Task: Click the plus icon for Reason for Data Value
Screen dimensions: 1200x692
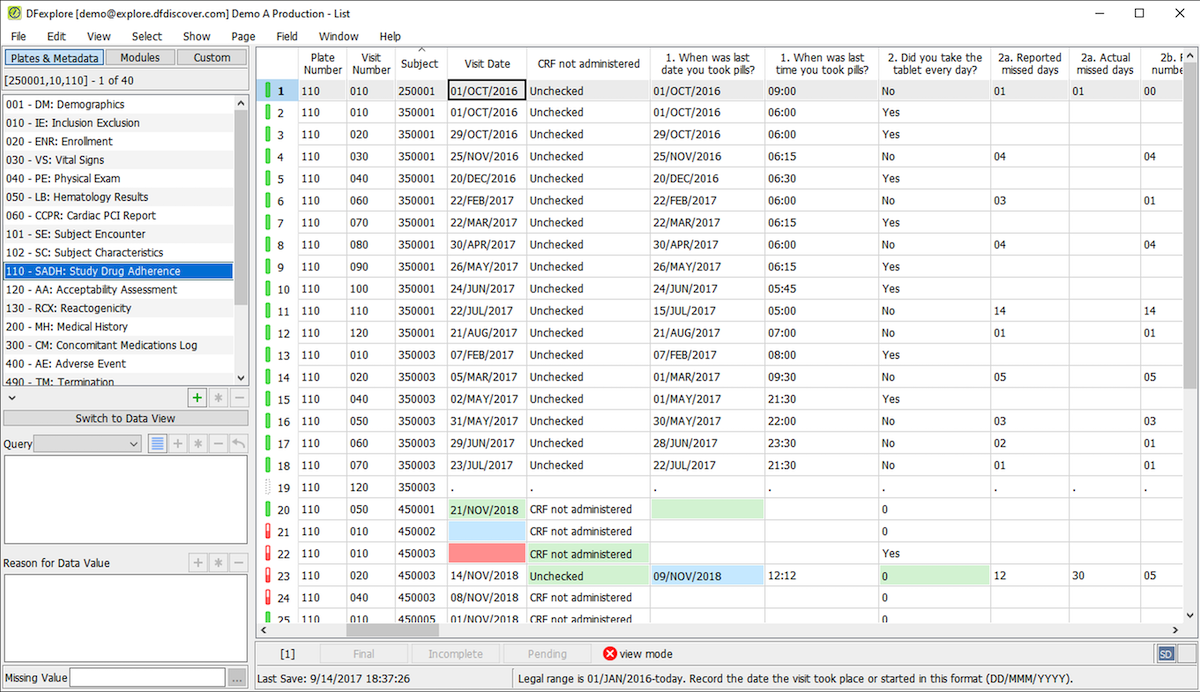Action: pos(198,563)
